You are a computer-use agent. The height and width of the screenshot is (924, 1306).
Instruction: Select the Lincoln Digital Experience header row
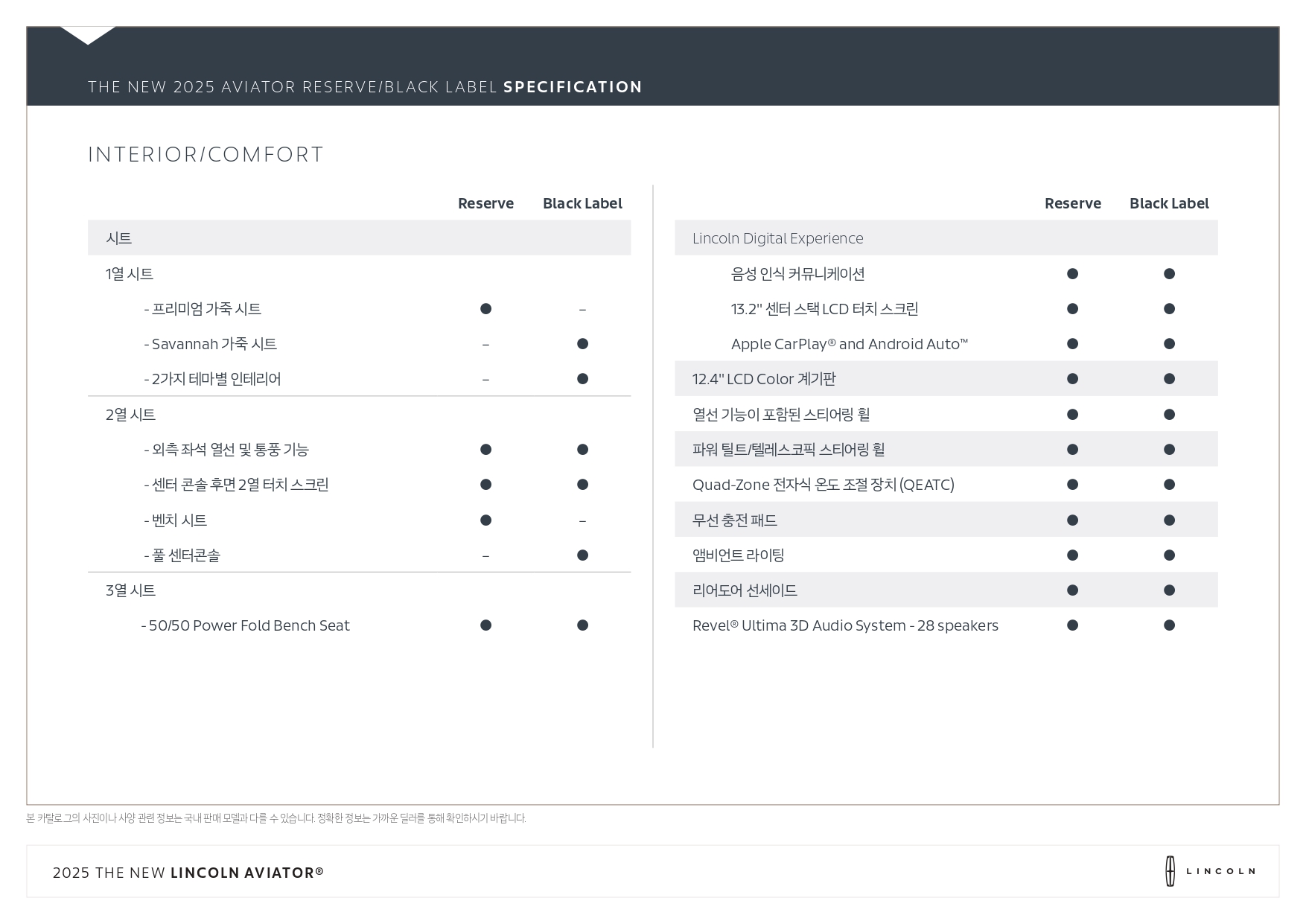(x=946, y=238)
